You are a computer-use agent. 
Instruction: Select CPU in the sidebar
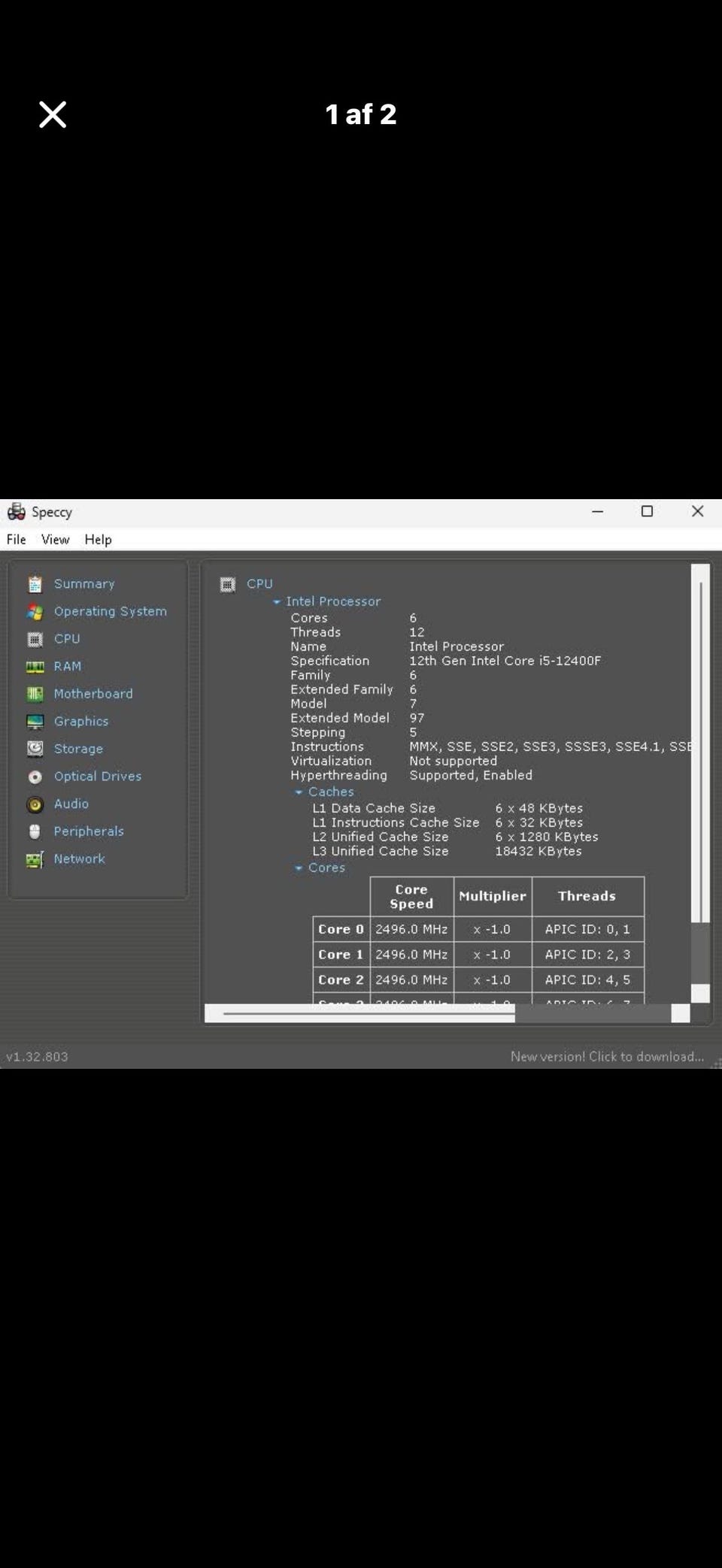coord(67,639)
